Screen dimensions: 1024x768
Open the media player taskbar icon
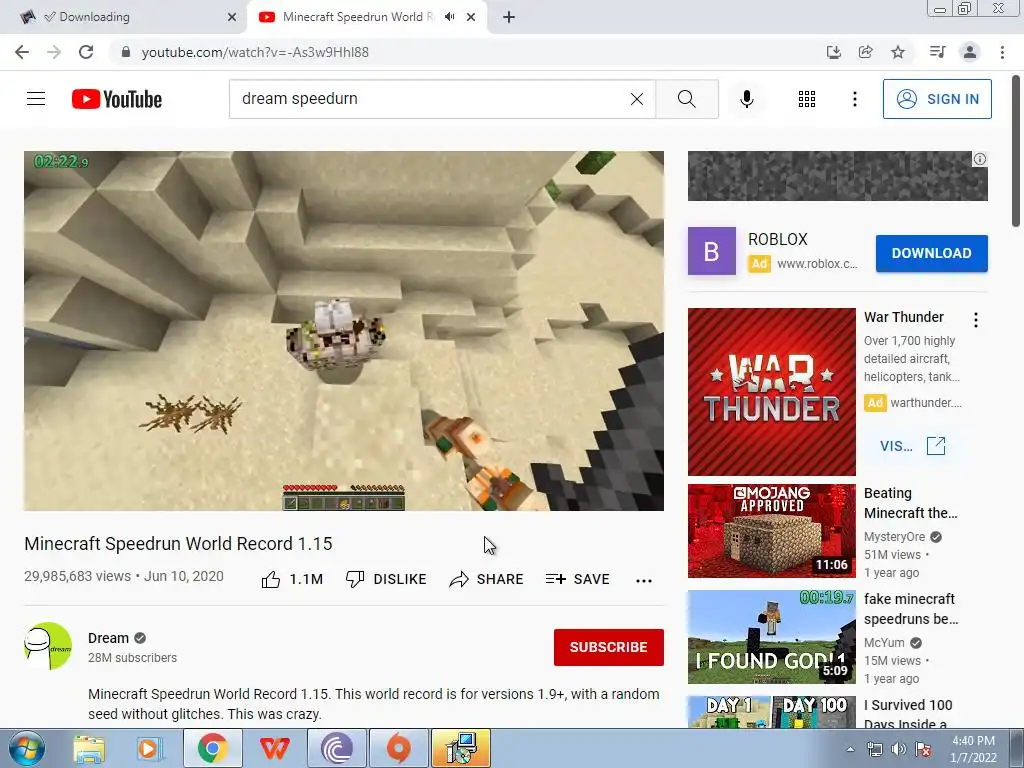coord(149,748)
